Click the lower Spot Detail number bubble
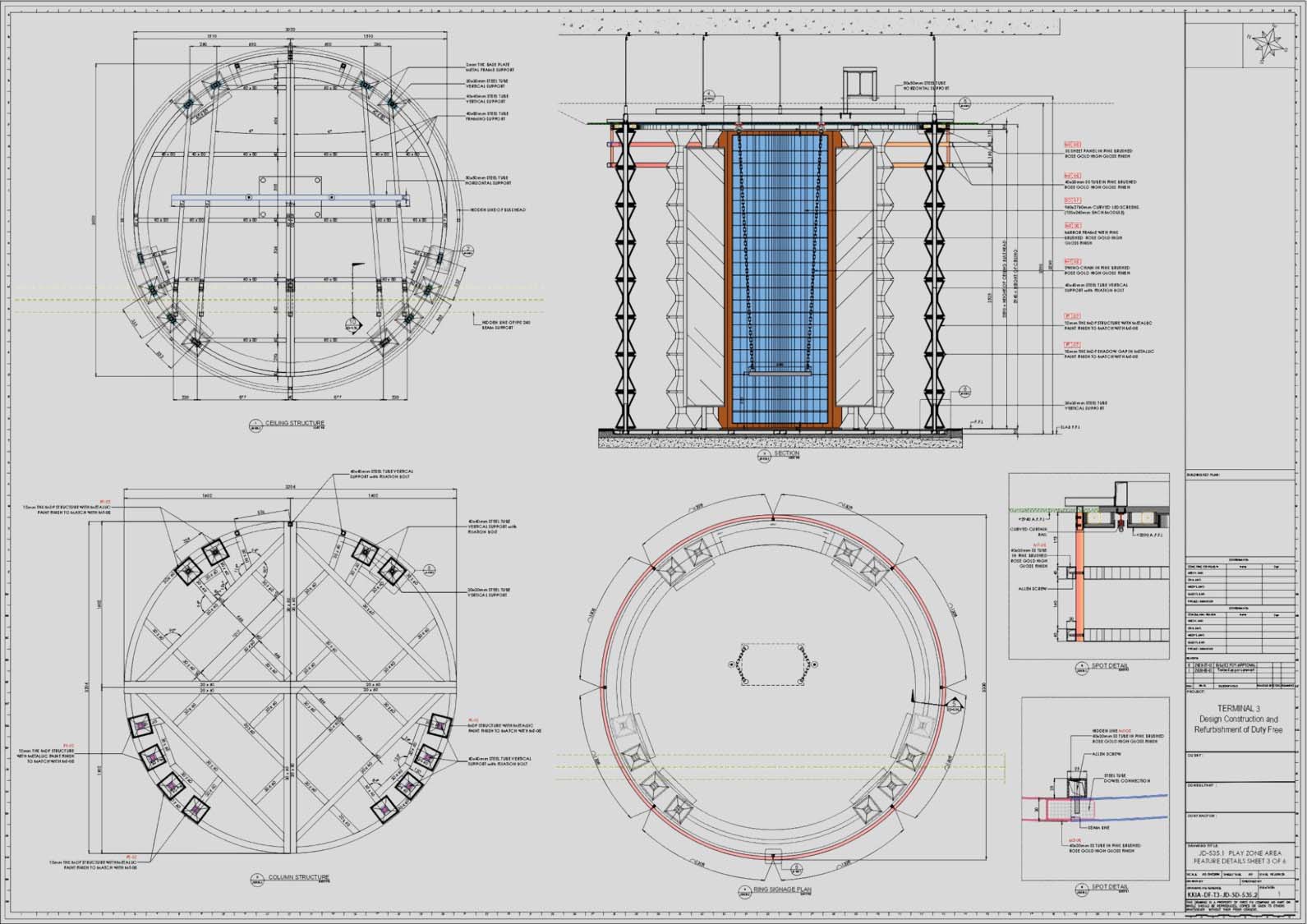1307x924 pixels. (x=1080, y=888)
